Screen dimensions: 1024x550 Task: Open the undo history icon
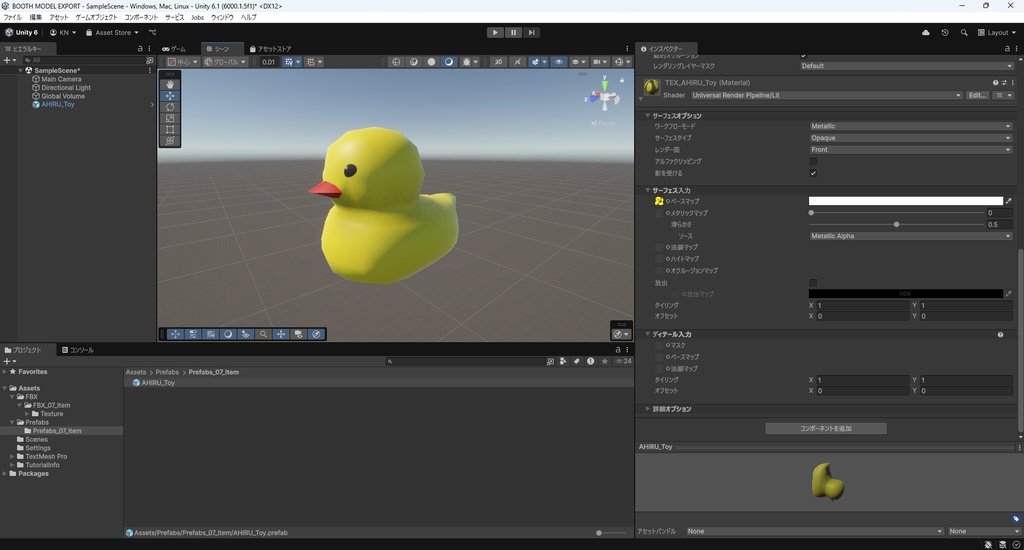945,33
